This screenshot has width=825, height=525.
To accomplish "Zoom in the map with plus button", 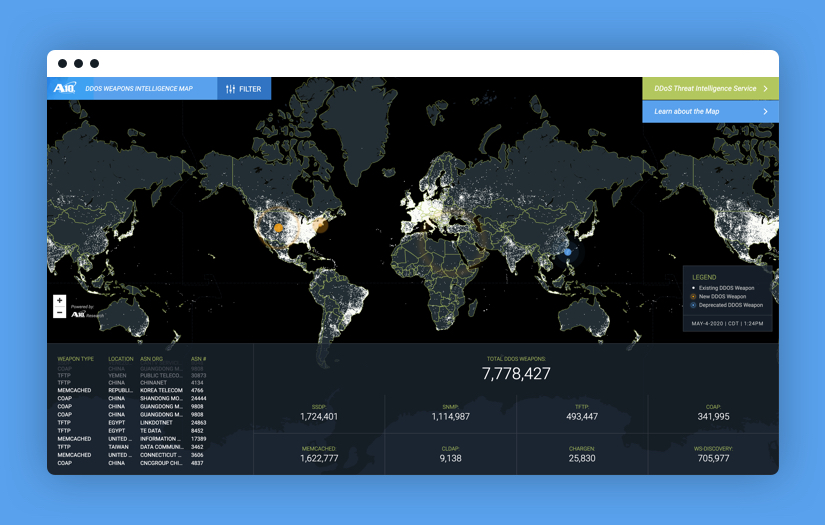I will pos(59,300).
